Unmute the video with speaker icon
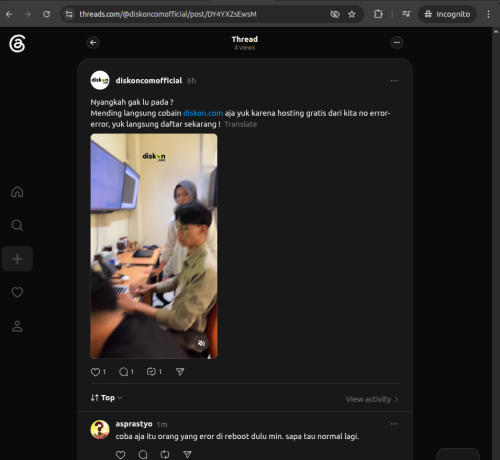Image resolution: width=500 pixels, height=460 pixels. [201, 343]
